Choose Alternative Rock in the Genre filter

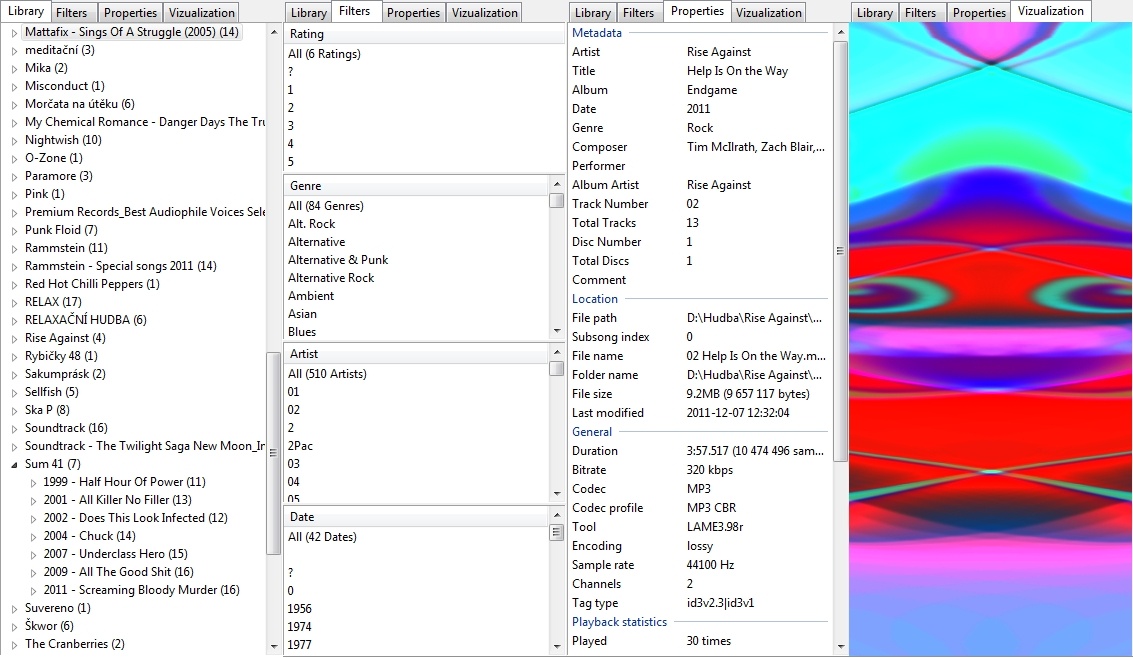coord(331,278)
